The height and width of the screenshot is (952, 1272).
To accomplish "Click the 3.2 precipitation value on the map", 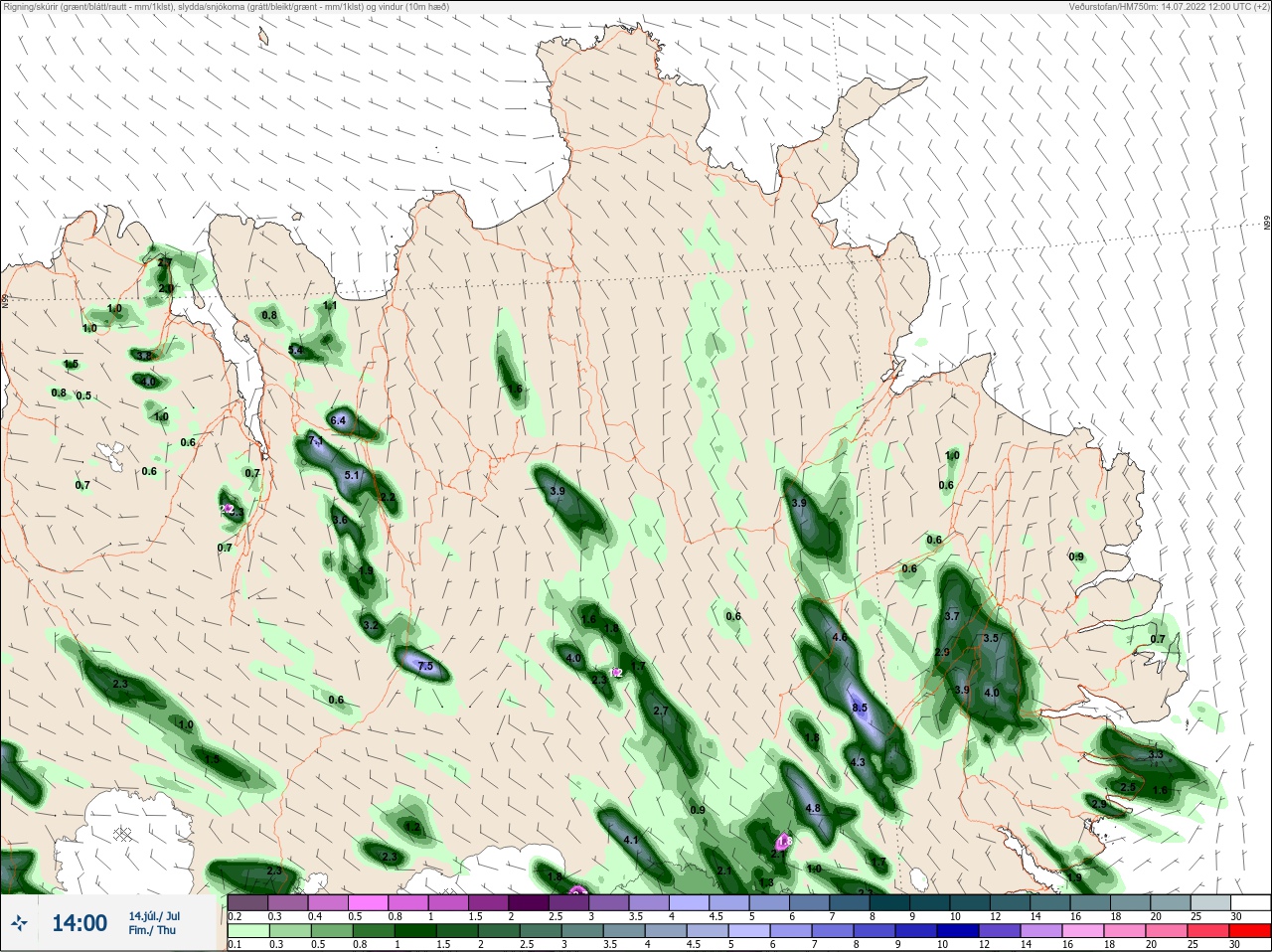I will pos(371,625).
